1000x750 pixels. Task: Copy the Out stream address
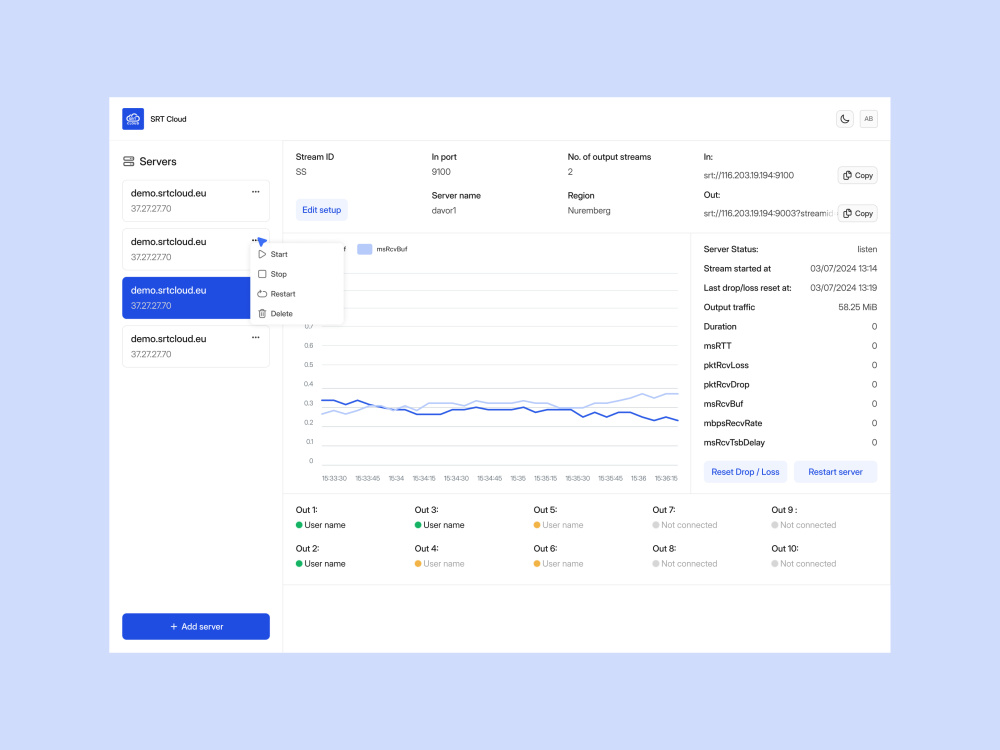pyautogui.click(x=857, y=213)
